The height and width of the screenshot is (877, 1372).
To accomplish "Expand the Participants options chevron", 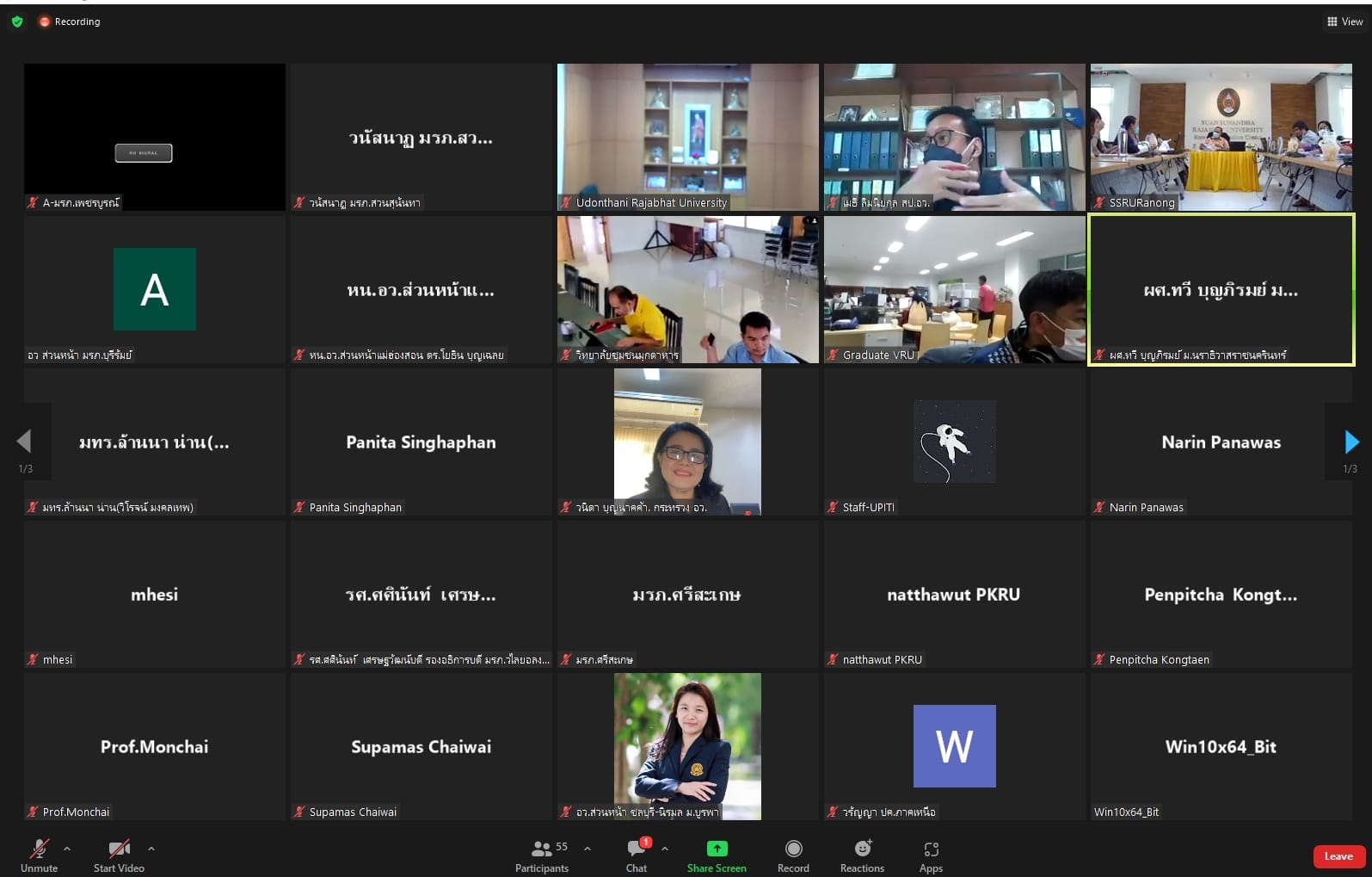I will pos(588,849).
